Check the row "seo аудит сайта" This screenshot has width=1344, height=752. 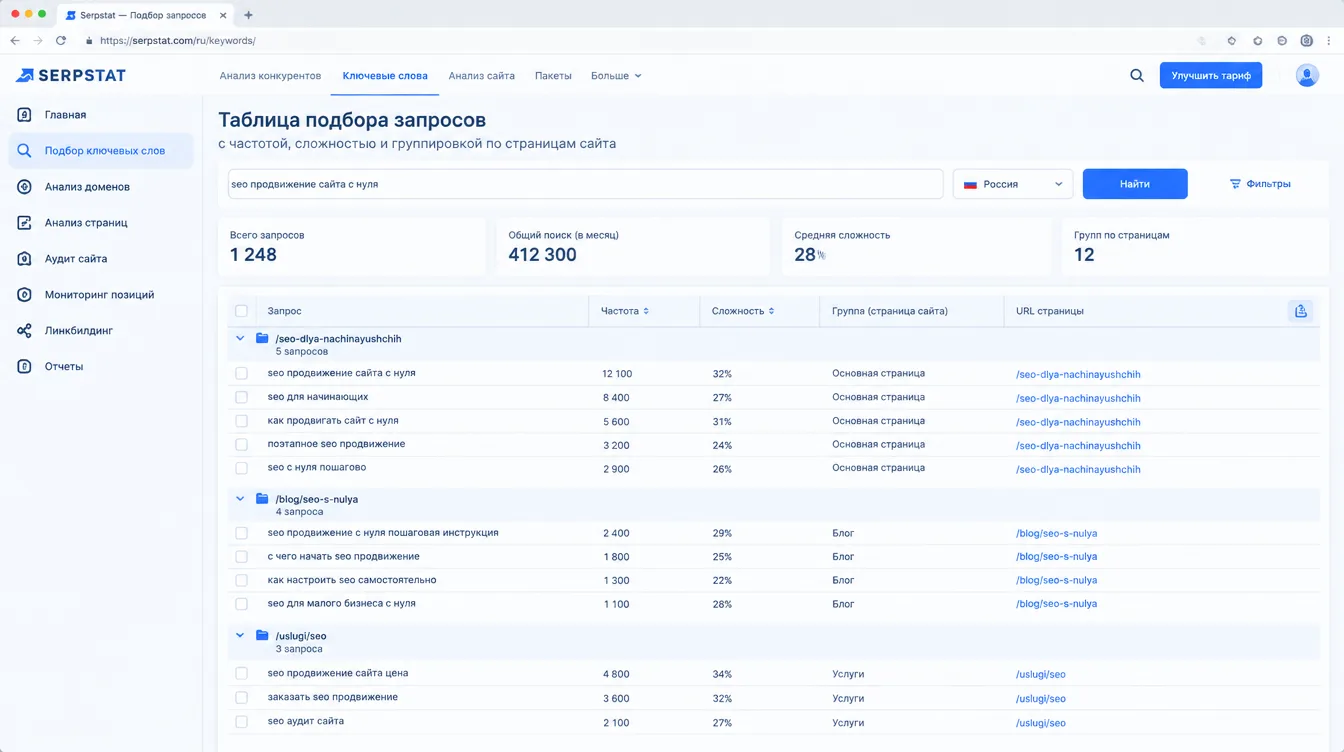pyautogui.click(x=241, y=722)
